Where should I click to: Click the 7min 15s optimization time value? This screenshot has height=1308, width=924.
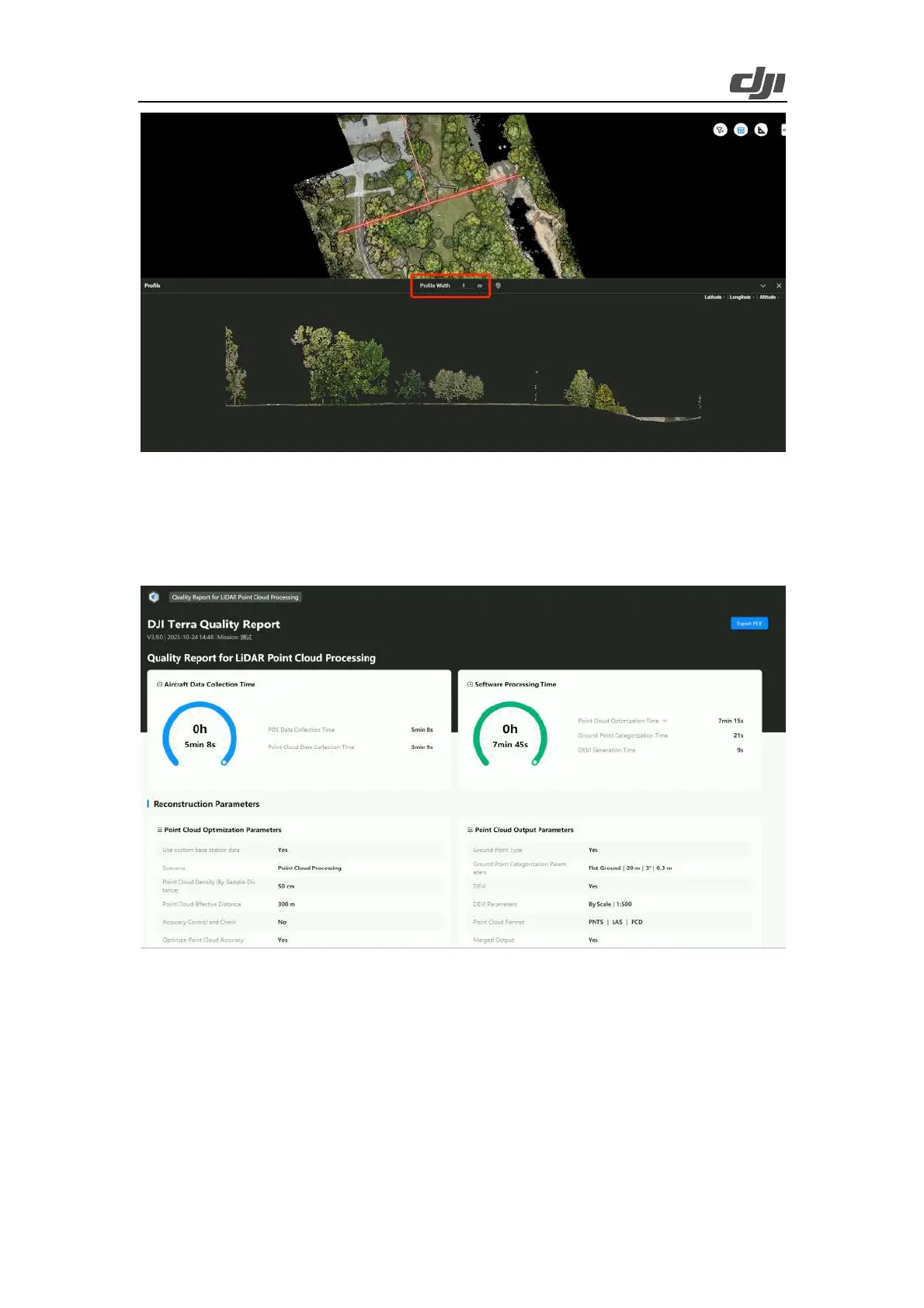(731, 721)
